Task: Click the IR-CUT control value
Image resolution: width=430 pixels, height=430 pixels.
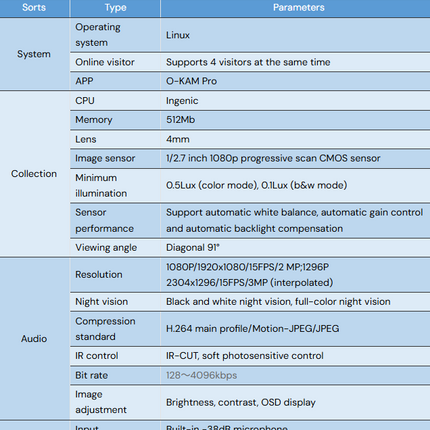Action: 245,356
